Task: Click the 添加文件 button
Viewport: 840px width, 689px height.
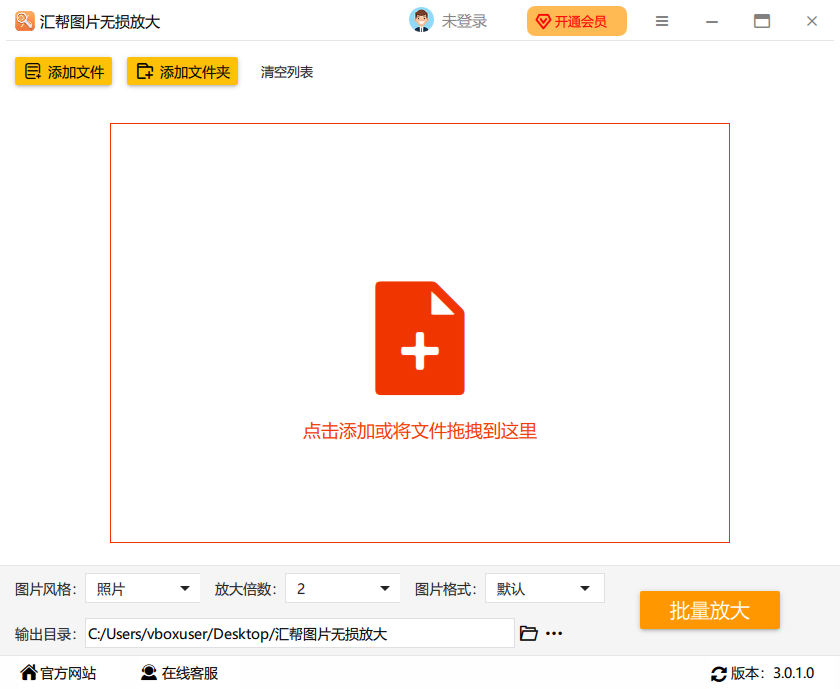Action: [x=63, y=71]
